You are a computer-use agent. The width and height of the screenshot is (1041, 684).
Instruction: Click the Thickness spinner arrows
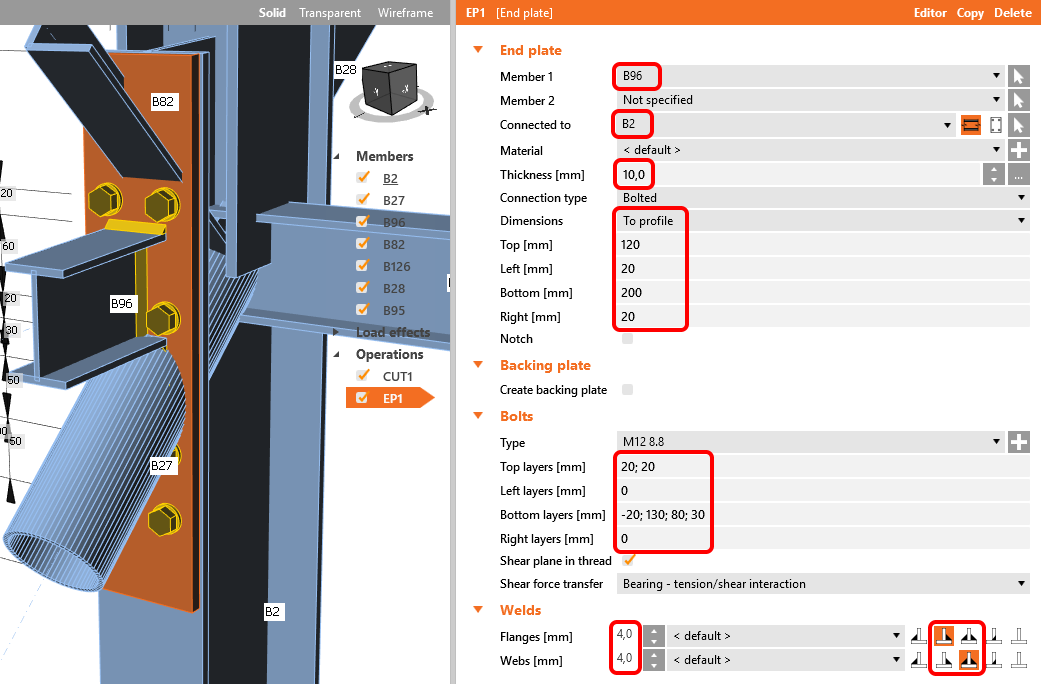pos(993,175)
